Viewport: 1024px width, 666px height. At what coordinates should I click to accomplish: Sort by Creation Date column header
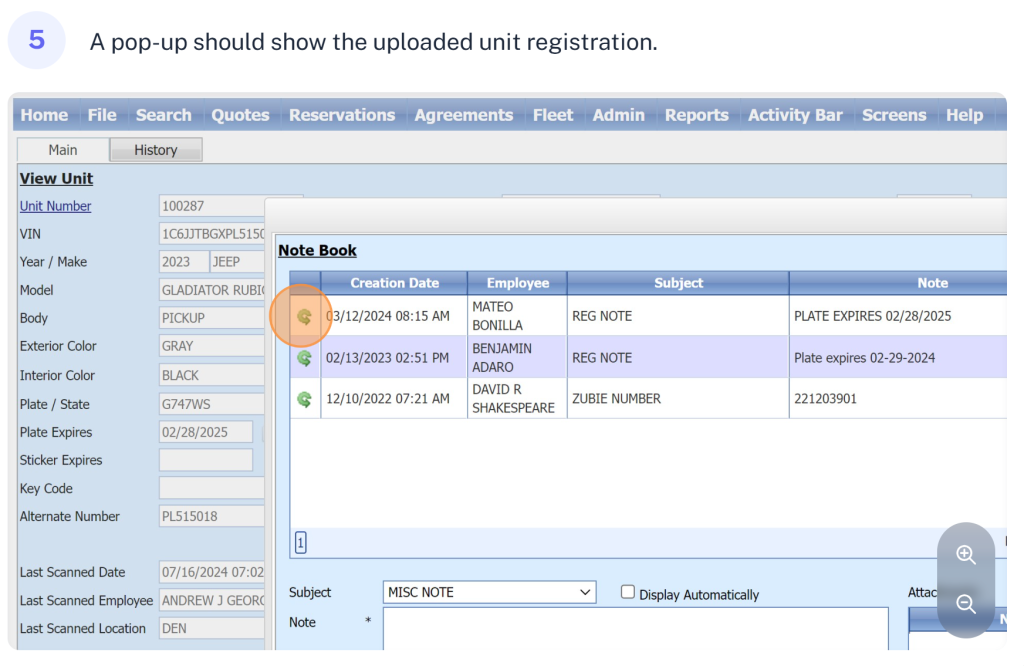coord(394,283)
